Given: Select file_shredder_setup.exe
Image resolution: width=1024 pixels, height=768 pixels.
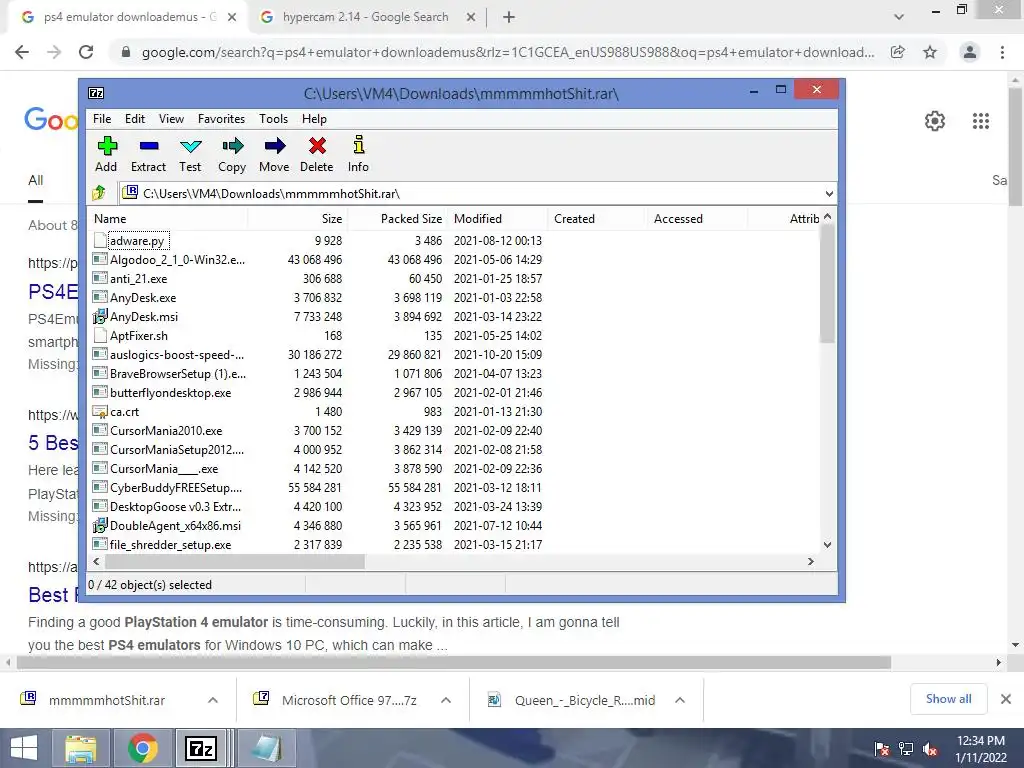Looking at the screenshot, I should pos(170,545).
